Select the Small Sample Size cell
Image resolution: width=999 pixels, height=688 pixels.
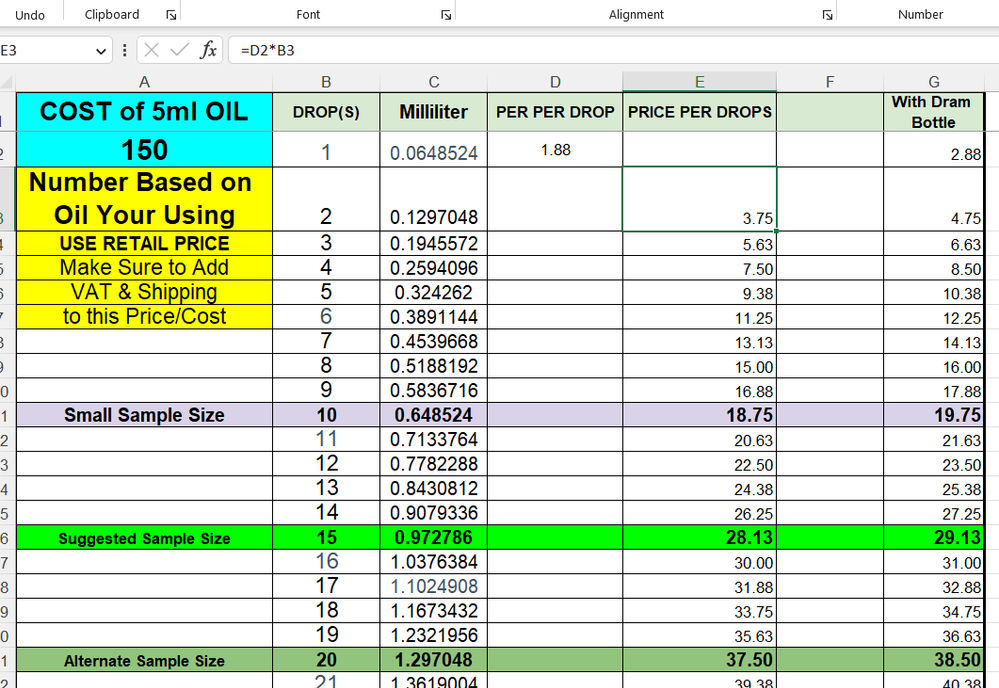coord(144,415)
